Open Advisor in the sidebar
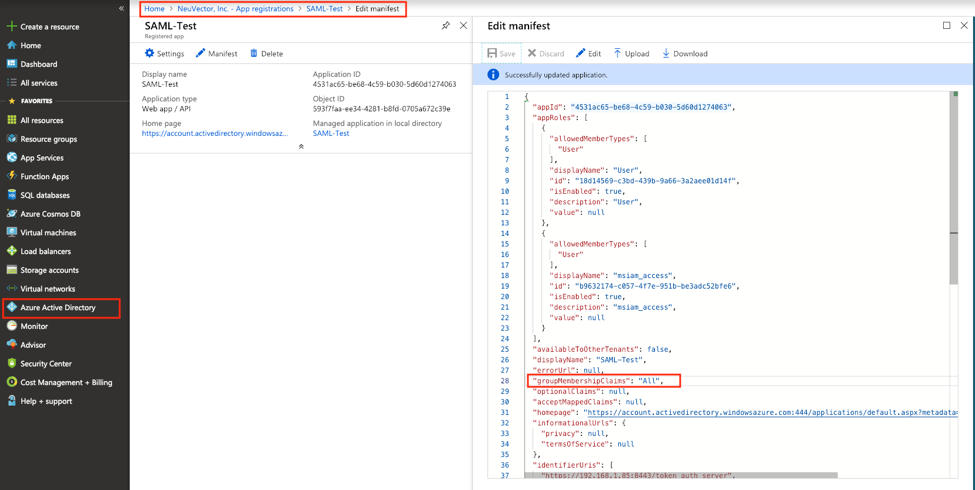 pos(33,344)
